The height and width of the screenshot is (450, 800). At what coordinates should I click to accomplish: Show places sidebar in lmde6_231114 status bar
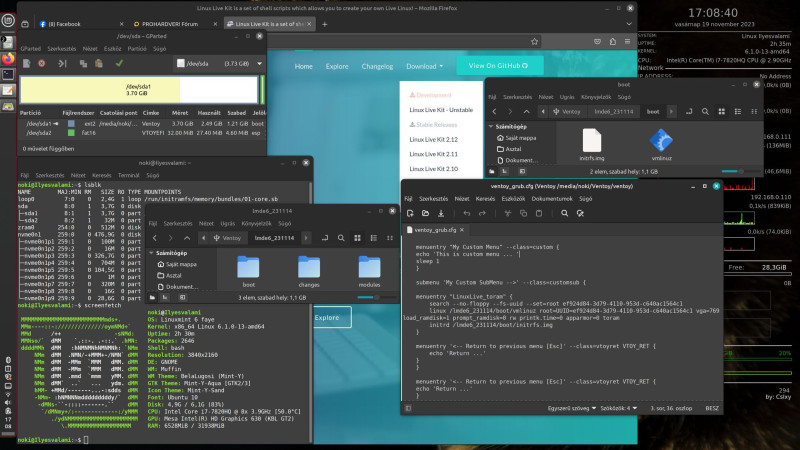pyautogui.click(x=152, y=297)
